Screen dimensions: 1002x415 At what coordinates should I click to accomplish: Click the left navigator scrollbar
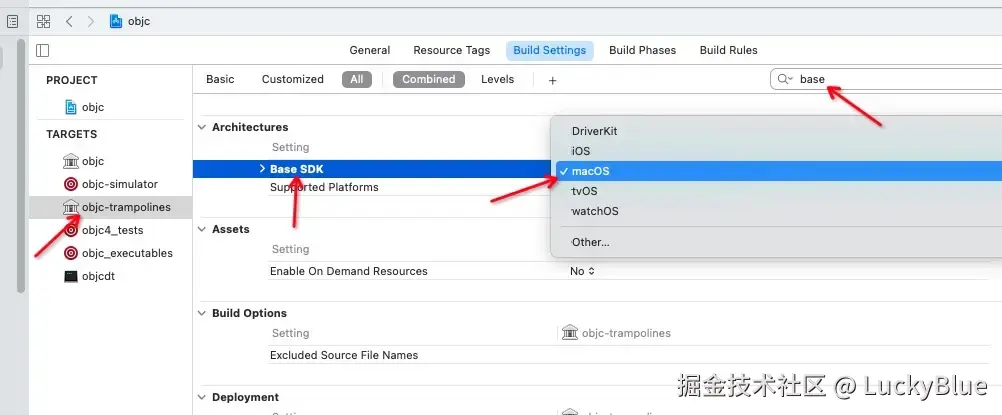click(21, 166)
